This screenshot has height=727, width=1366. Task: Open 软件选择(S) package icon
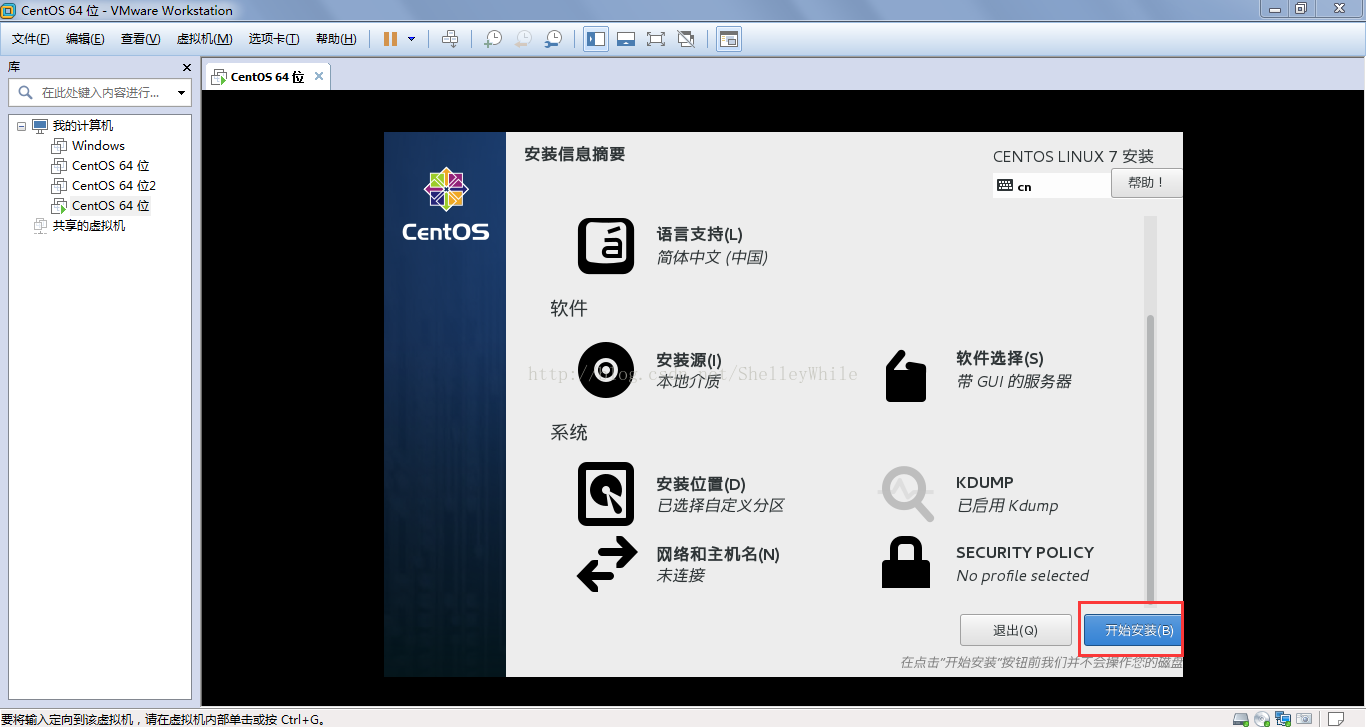click(906, 376)
